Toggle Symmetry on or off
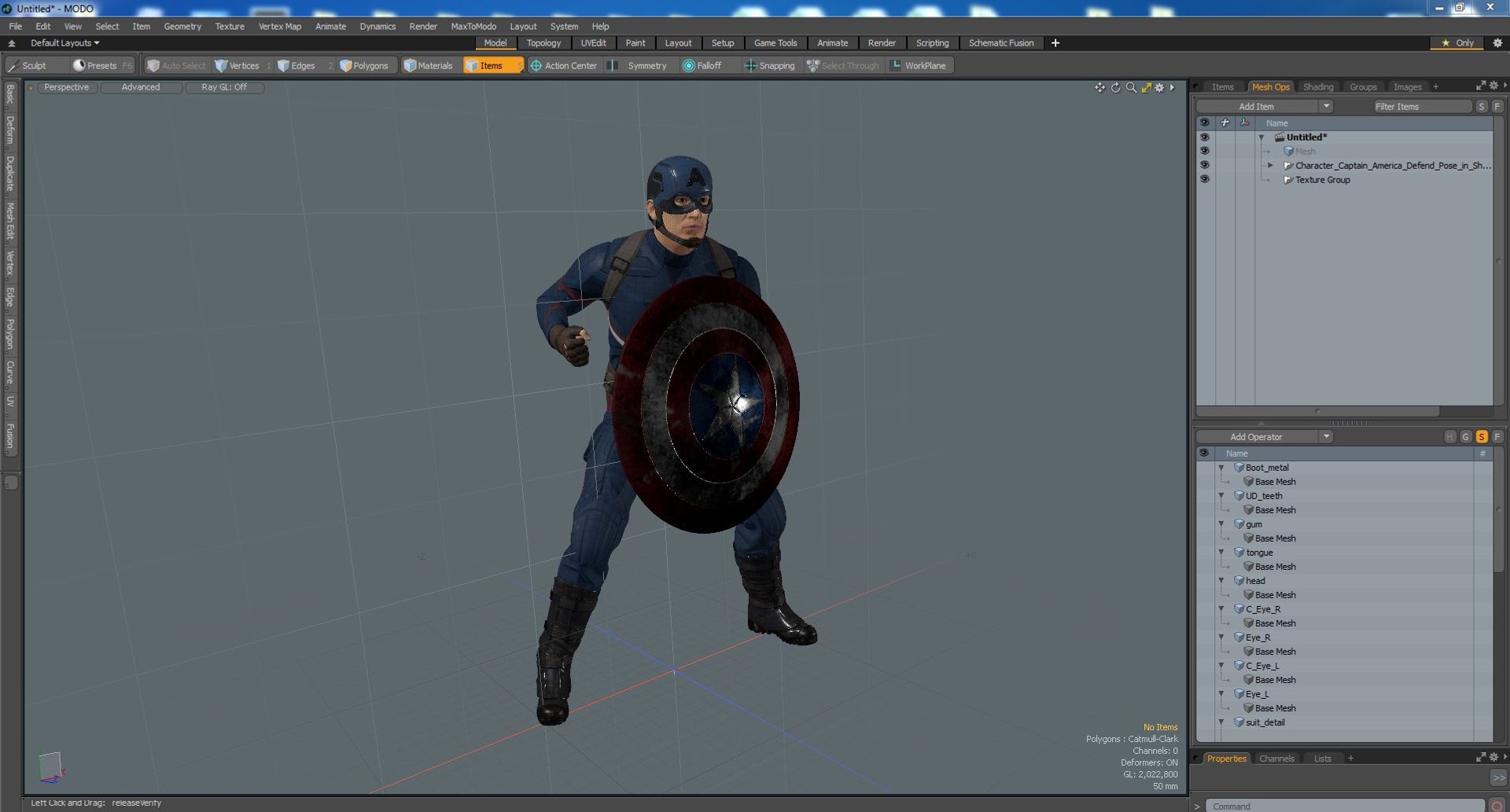This screenshot has width=1510, height=812. pyautogui.click(x=639, y=65)
